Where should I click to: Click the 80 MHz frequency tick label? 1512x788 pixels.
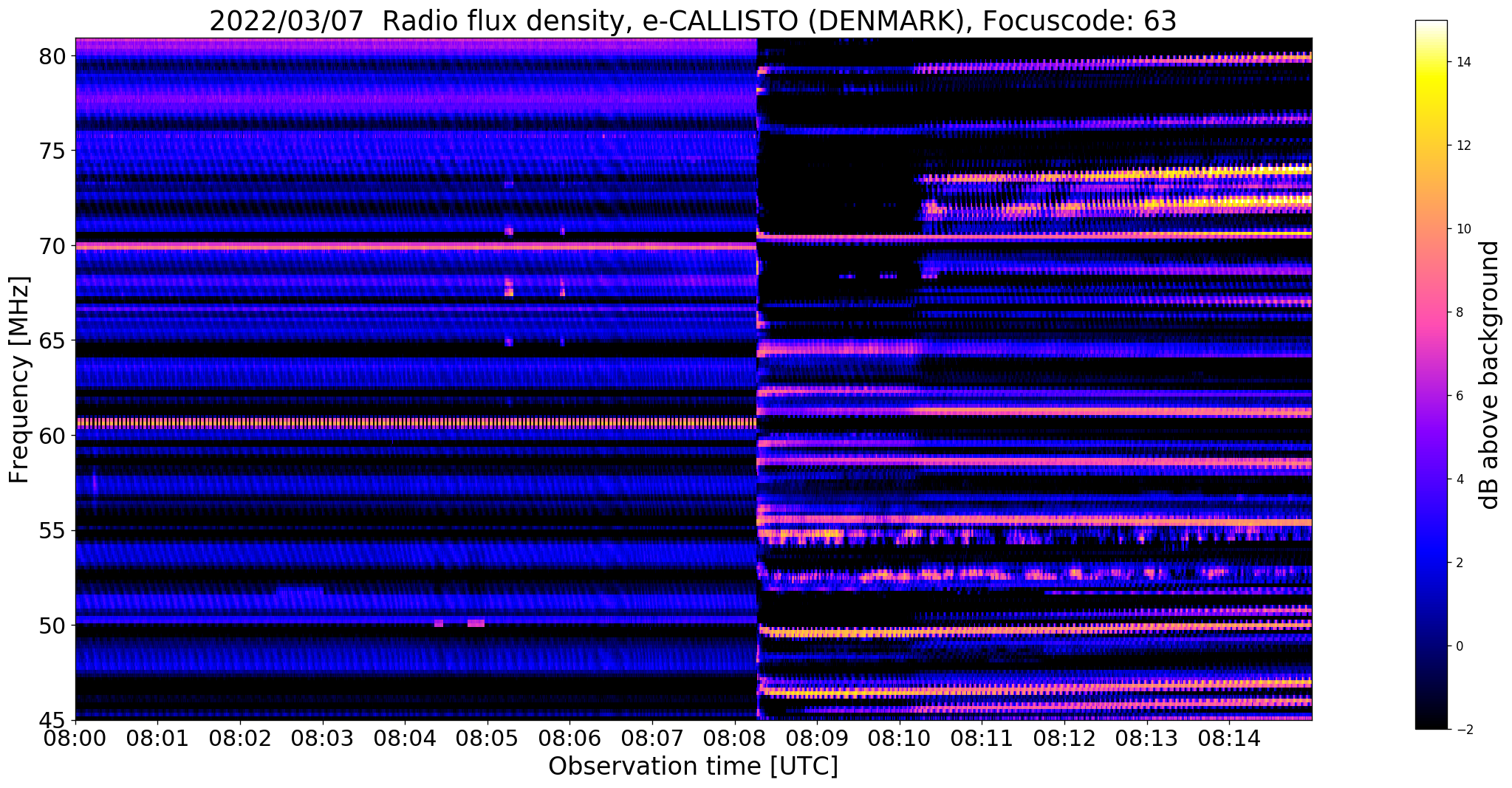[52, 56]
